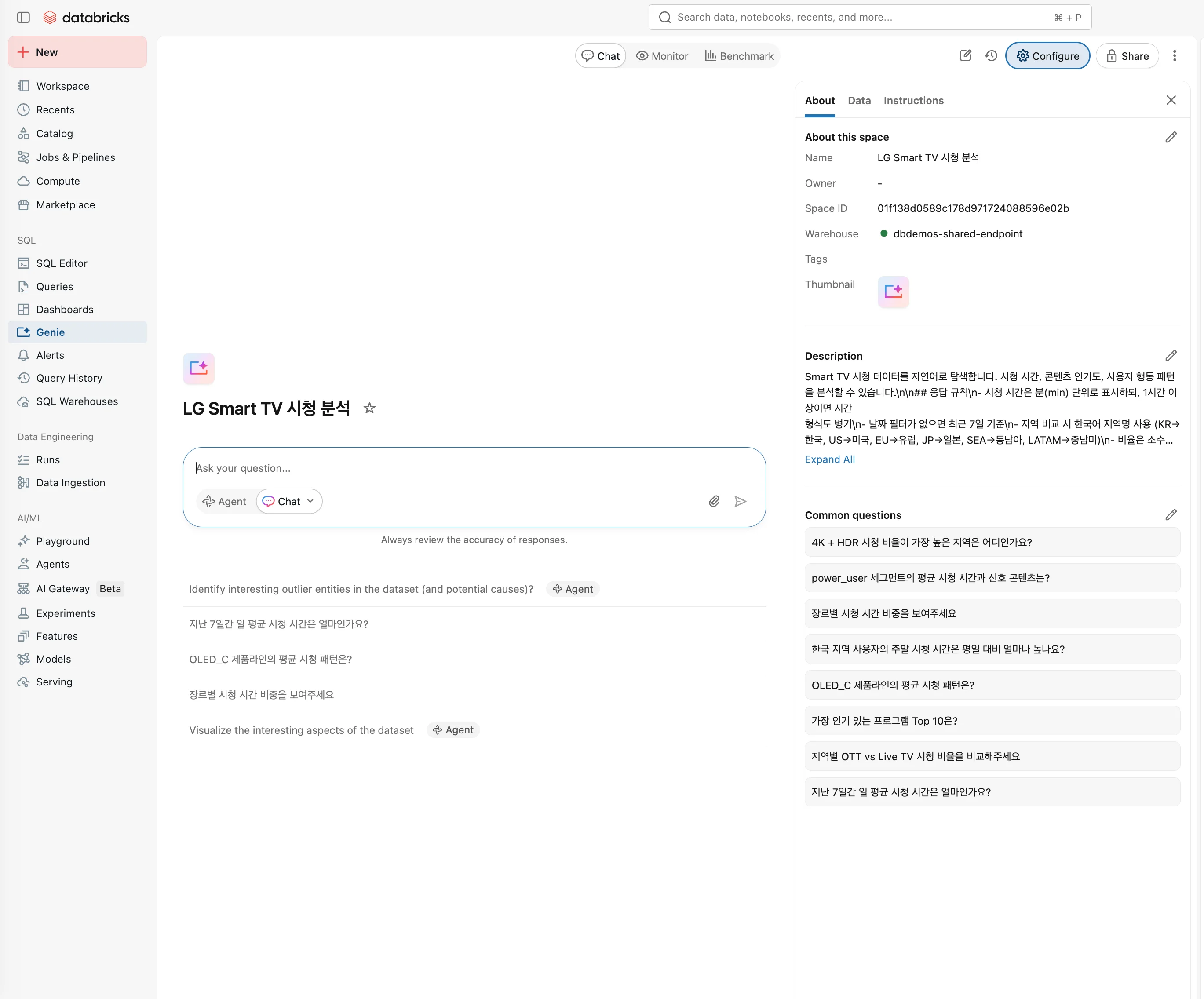Select the Instructions tab
The height and width of the screenshot is (999, 1204).
(x=913, y=101)
